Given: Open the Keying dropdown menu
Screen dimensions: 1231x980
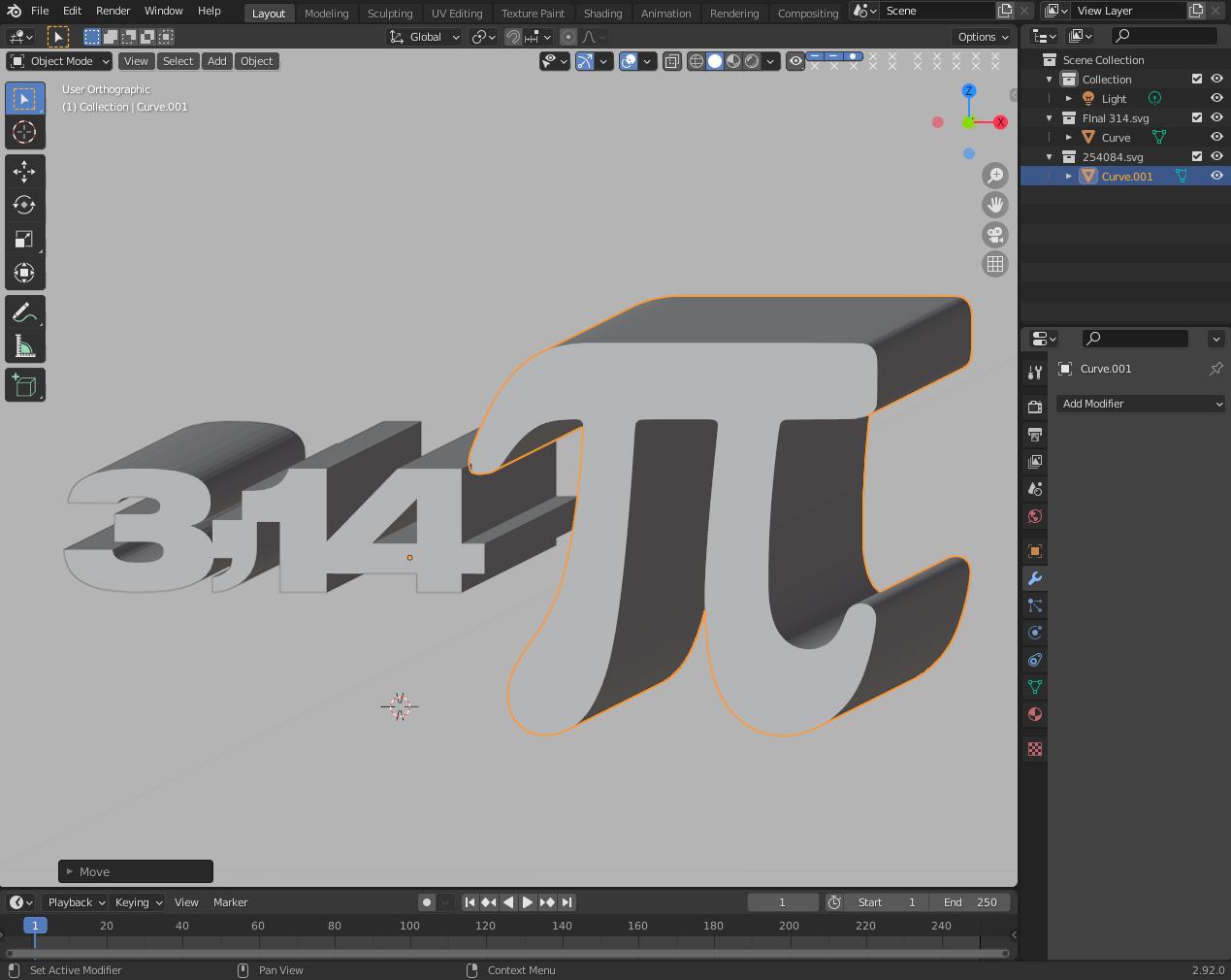Looking at the screenshot, I should [x=138, y=902].
